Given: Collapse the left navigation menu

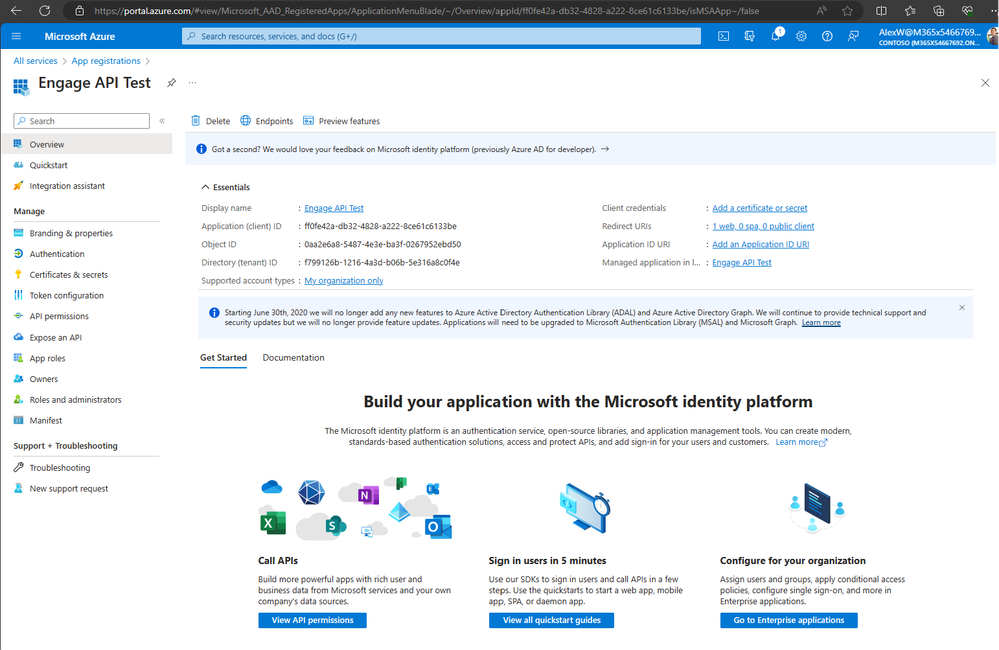Looking at the screenshot, I should click(x=162, y=121).
